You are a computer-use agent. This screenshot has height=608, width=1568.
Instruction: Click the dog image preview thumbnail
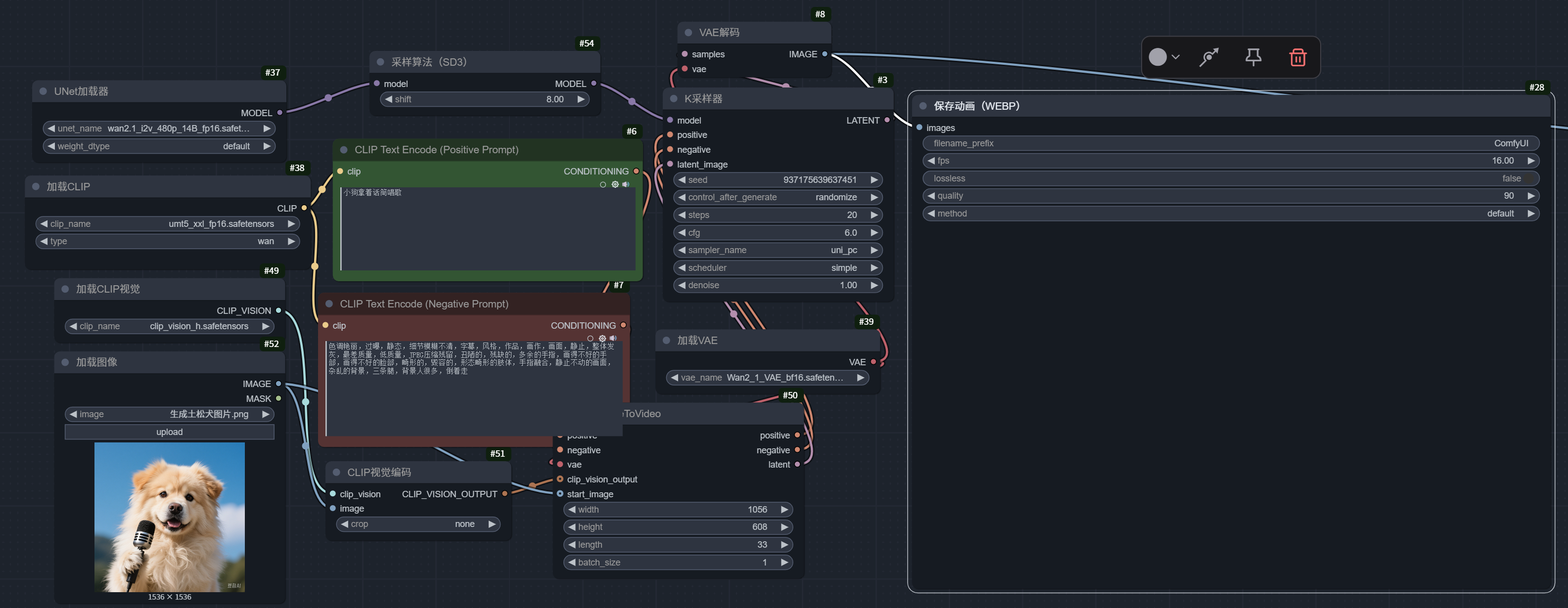[169, 517]
